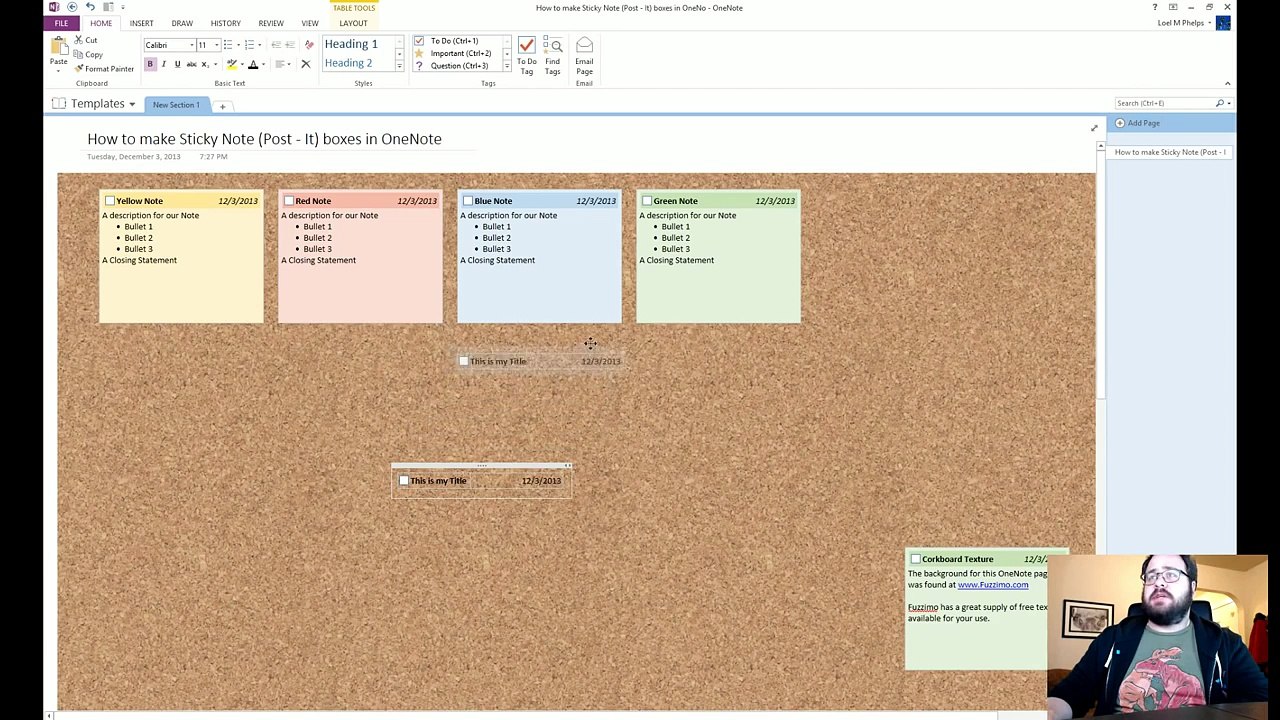The image size is (1280, 720).
Task: Apply text highlight color
Action: 232,64
